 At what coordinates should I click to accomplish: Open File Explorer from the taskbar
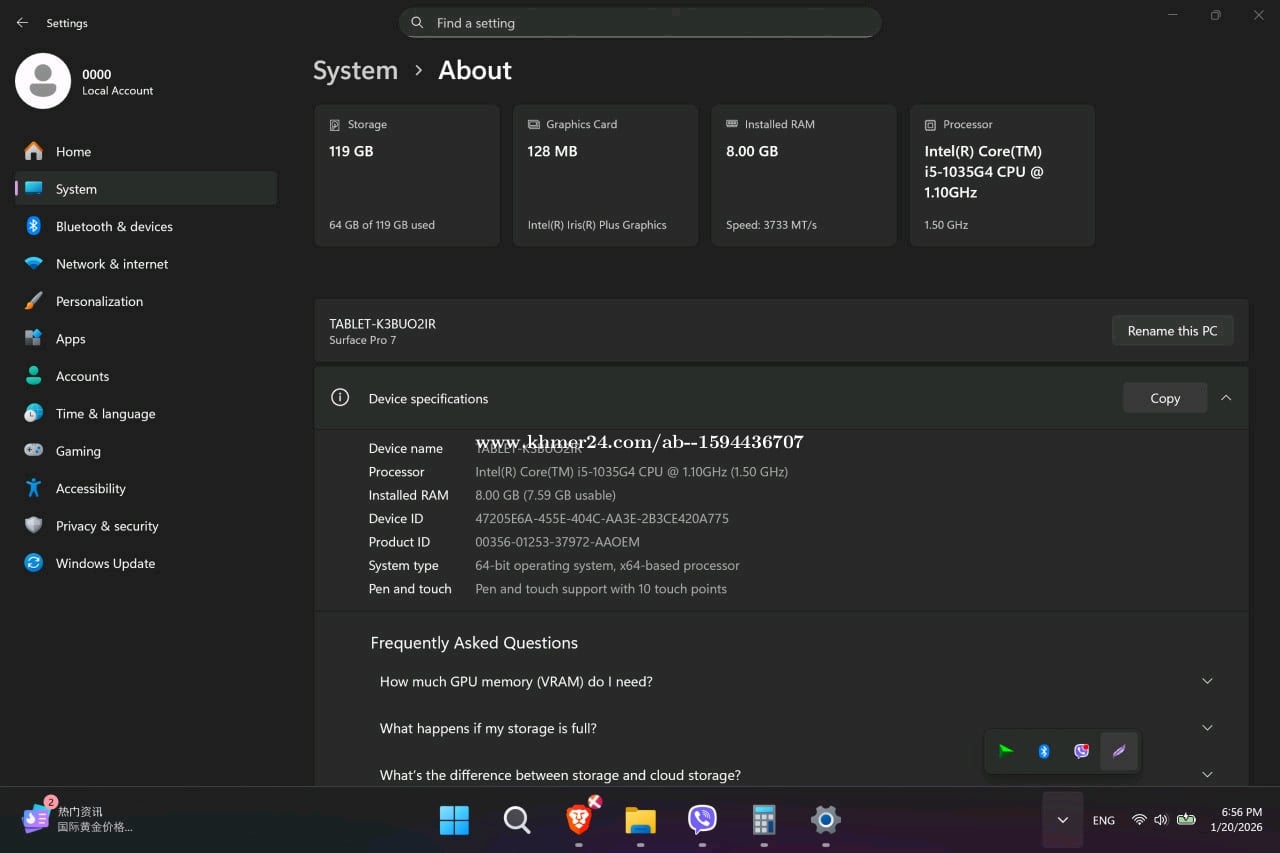640,820
